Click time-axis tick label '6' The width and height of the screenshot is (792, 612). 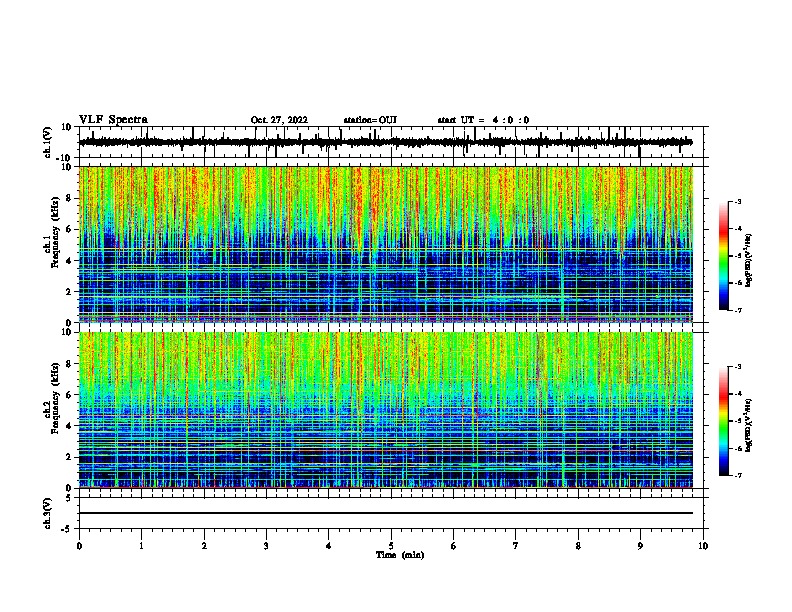[454, 546]
